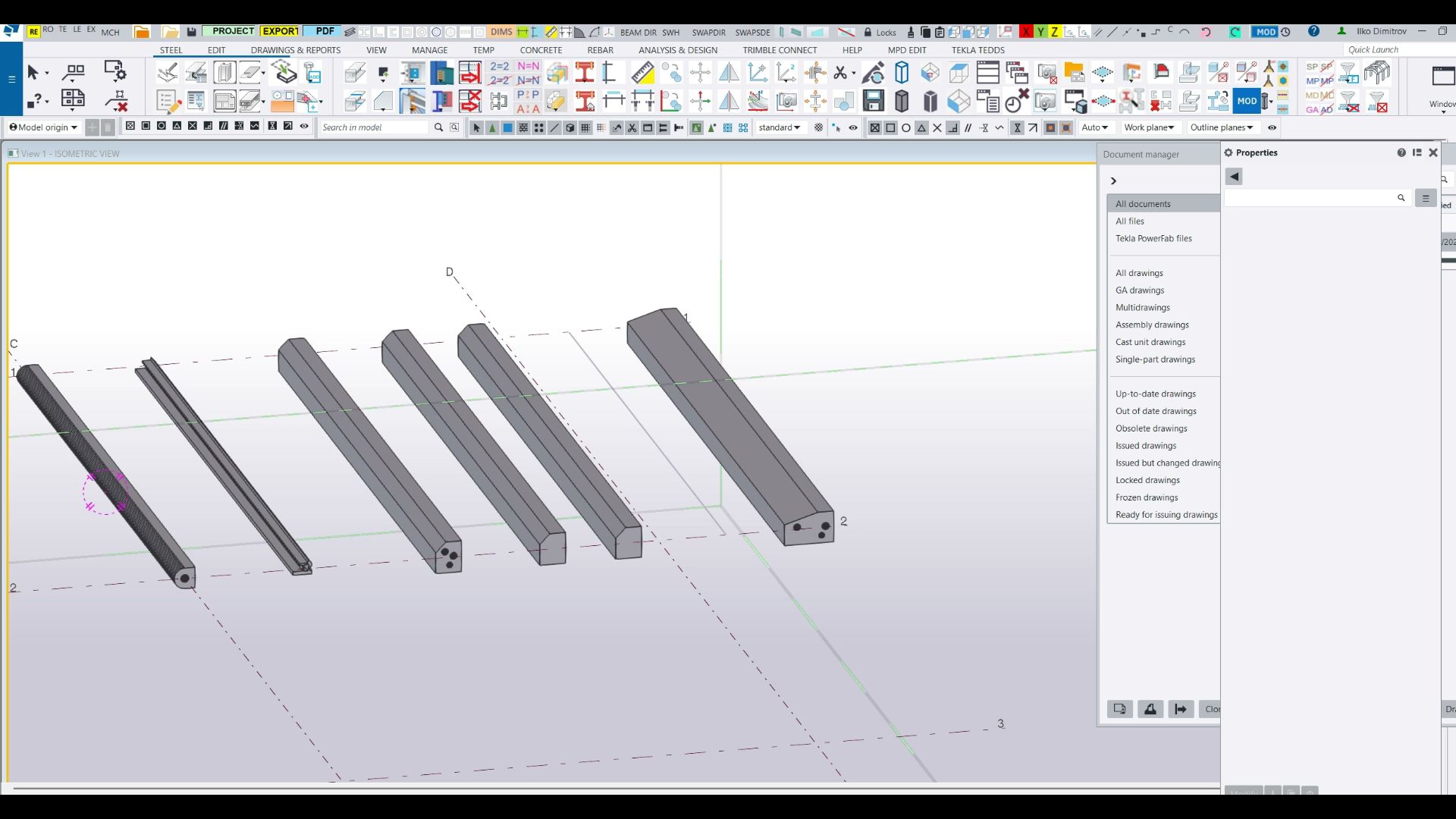This screenshot has height=819, width=1456.
Task: Click the yellow EXPORT button
Action: point(280,31)
